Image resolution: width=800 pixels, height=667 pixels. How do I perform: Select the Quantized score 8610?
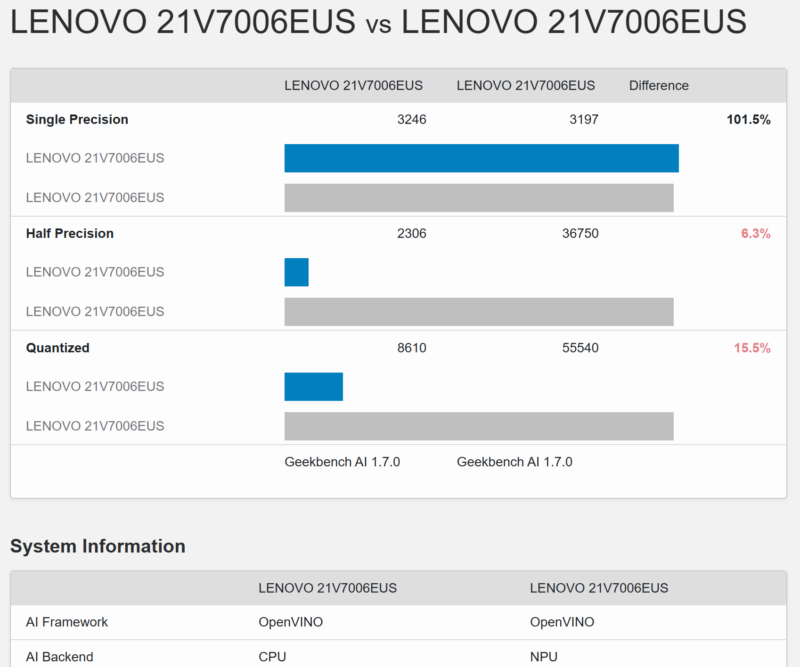tap(412, 348)
